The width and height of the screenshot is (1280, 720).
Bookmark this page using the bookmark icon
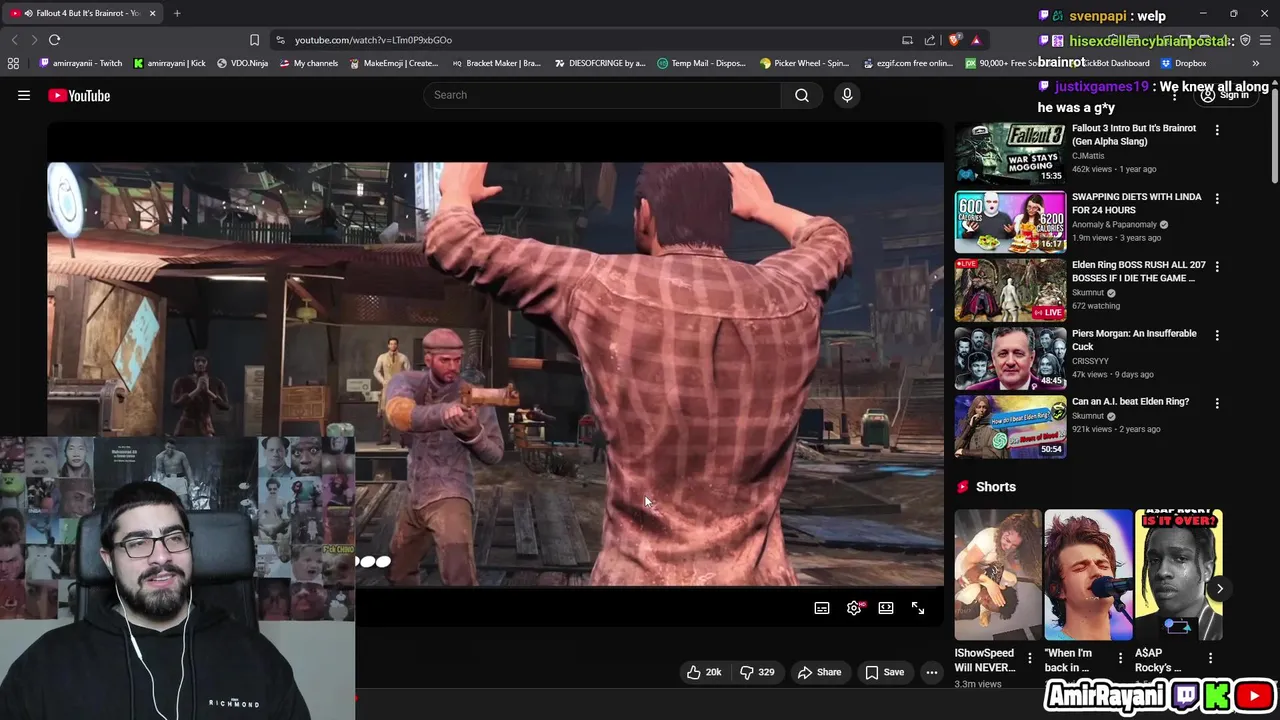254,40
